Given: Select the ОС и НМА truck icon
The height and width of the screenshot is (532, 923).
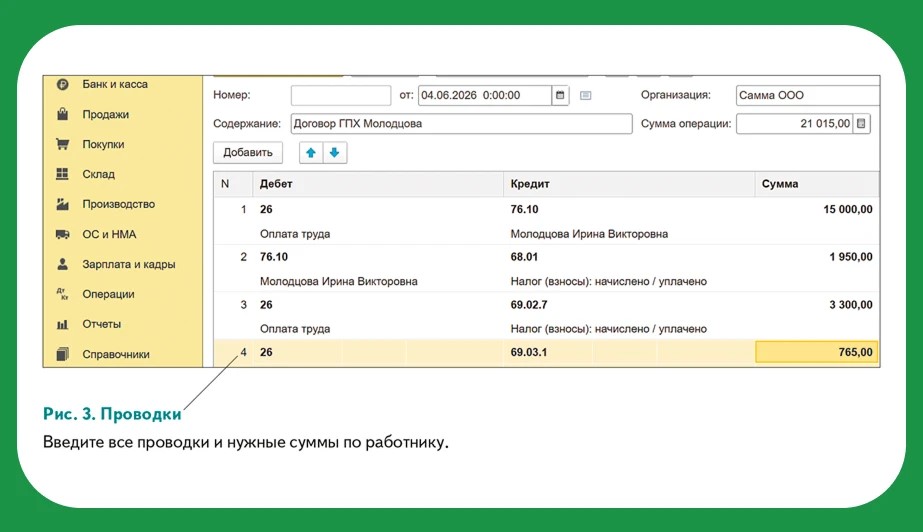Looking at the screenshot, I should [x=62, y=234].
